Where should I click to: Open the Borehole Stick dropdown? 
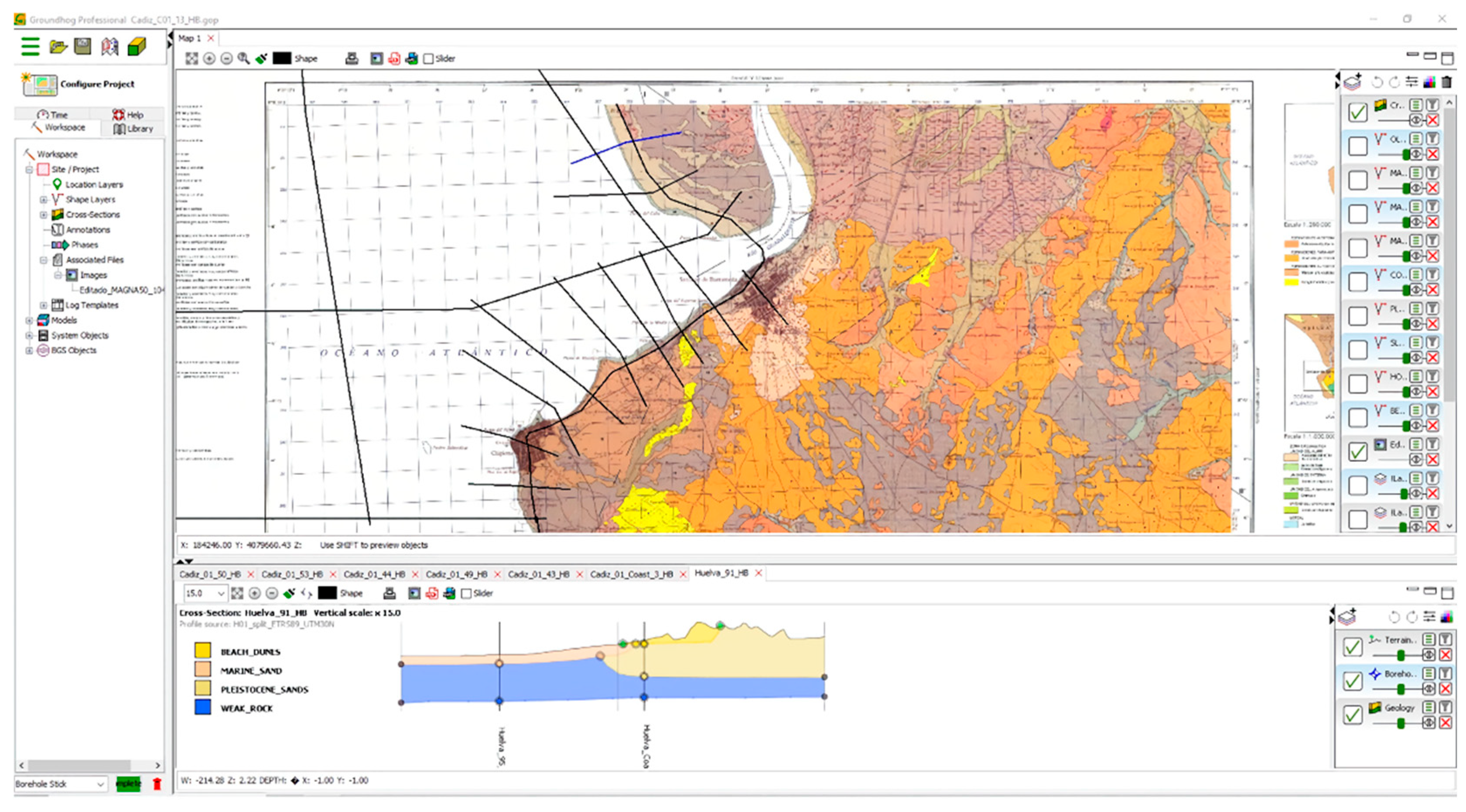pos(100,784)
